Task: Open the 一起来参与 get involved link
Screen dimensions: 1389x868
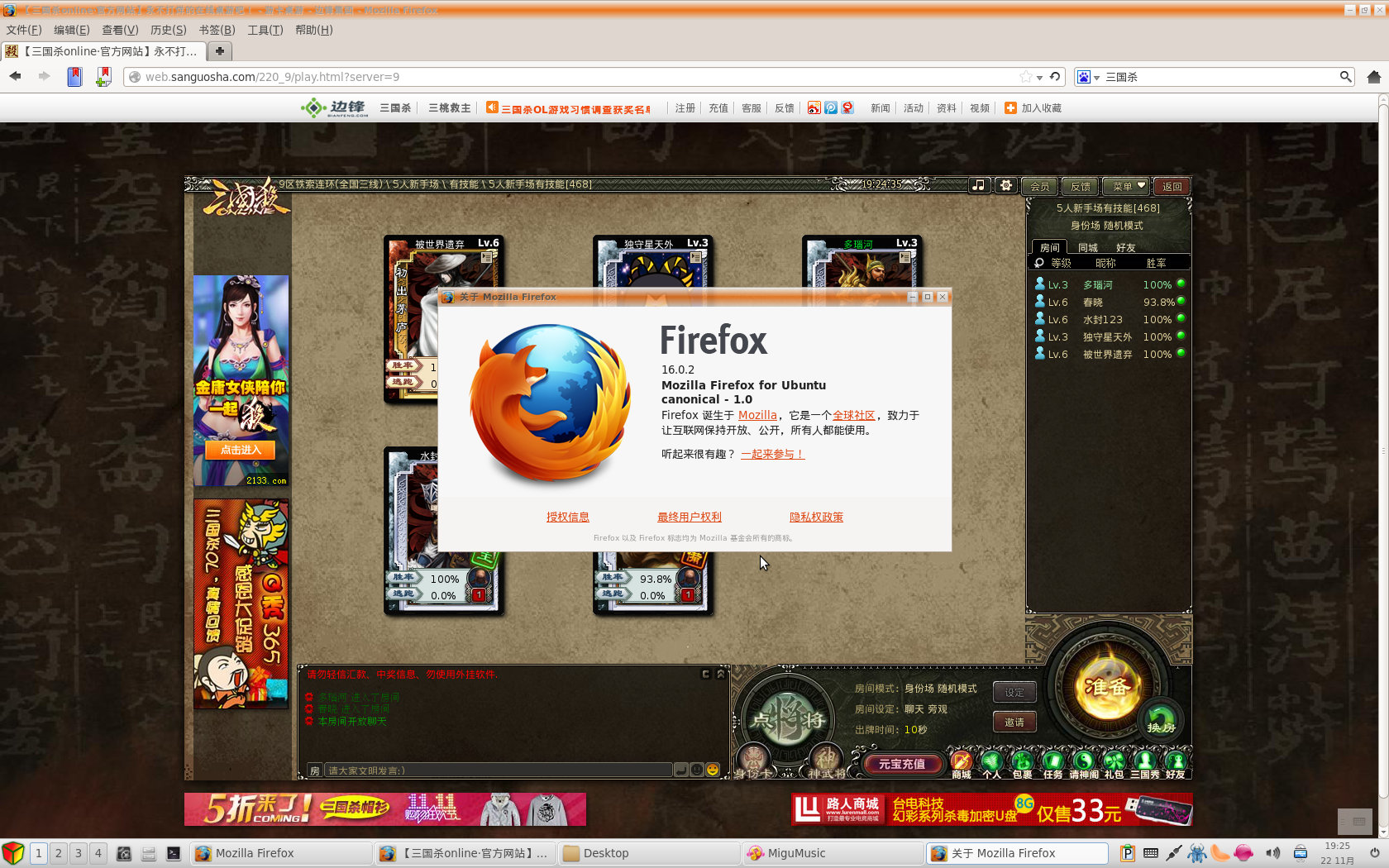Action: (x=772, y=454)
